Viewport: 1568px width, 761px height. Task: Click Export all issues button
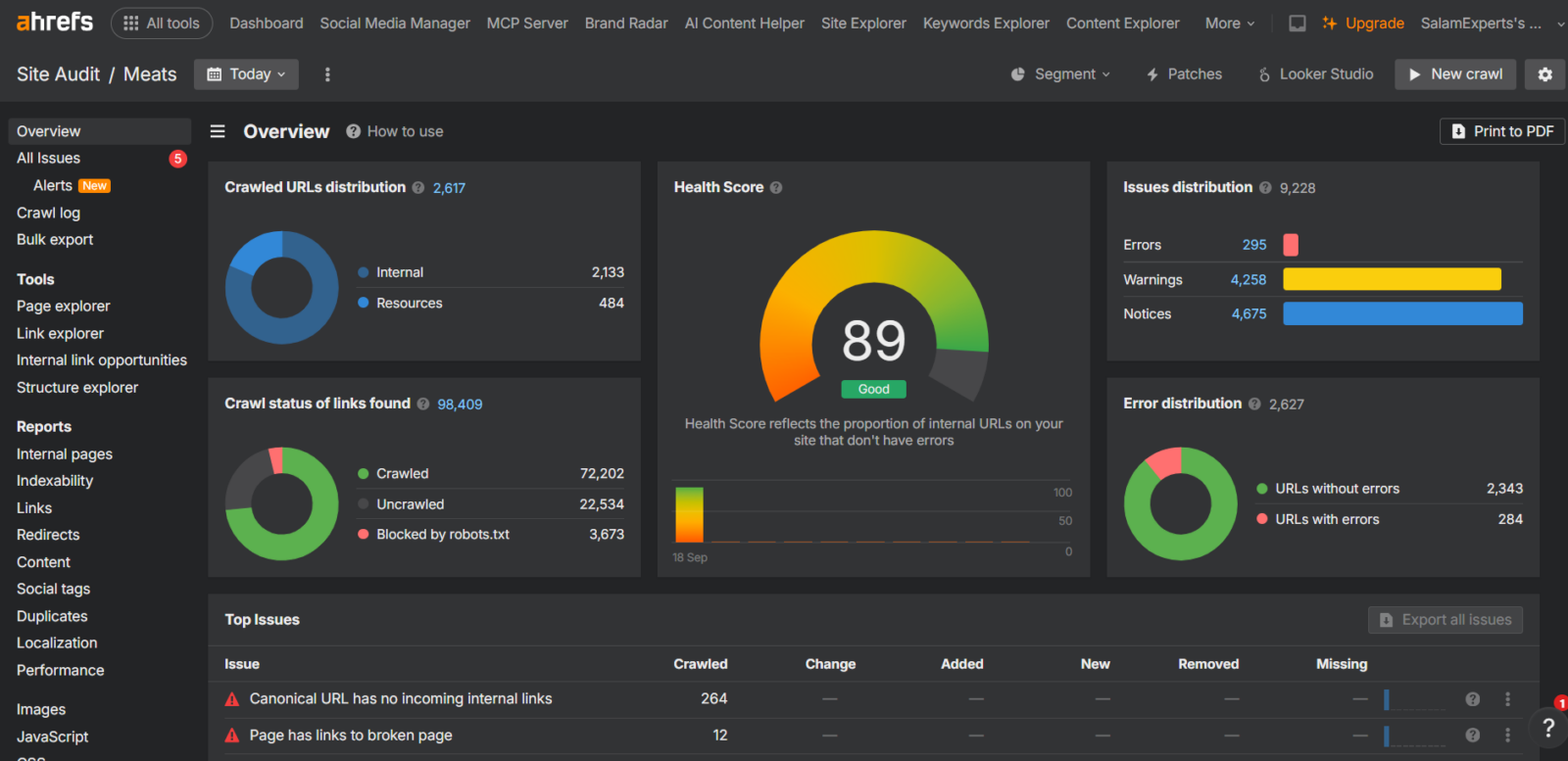[1445, 620]
